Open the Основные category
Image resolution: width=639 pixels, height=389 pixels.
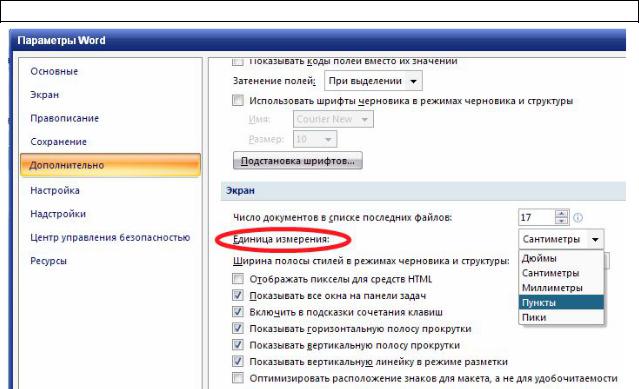pyautogui.click(x=54, y=71)
